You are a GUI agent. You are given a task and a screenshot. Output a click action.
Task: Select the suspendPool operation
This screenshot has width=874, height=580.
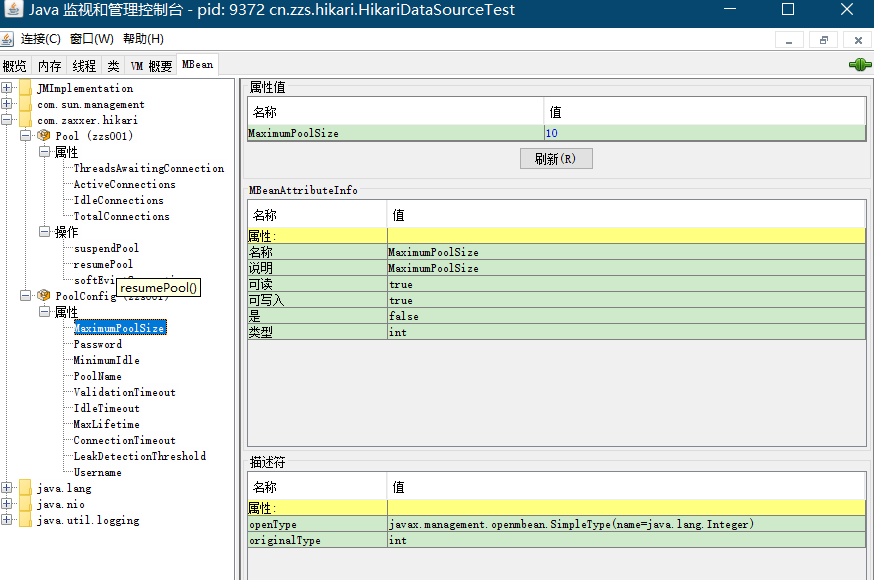click(106, 248)
